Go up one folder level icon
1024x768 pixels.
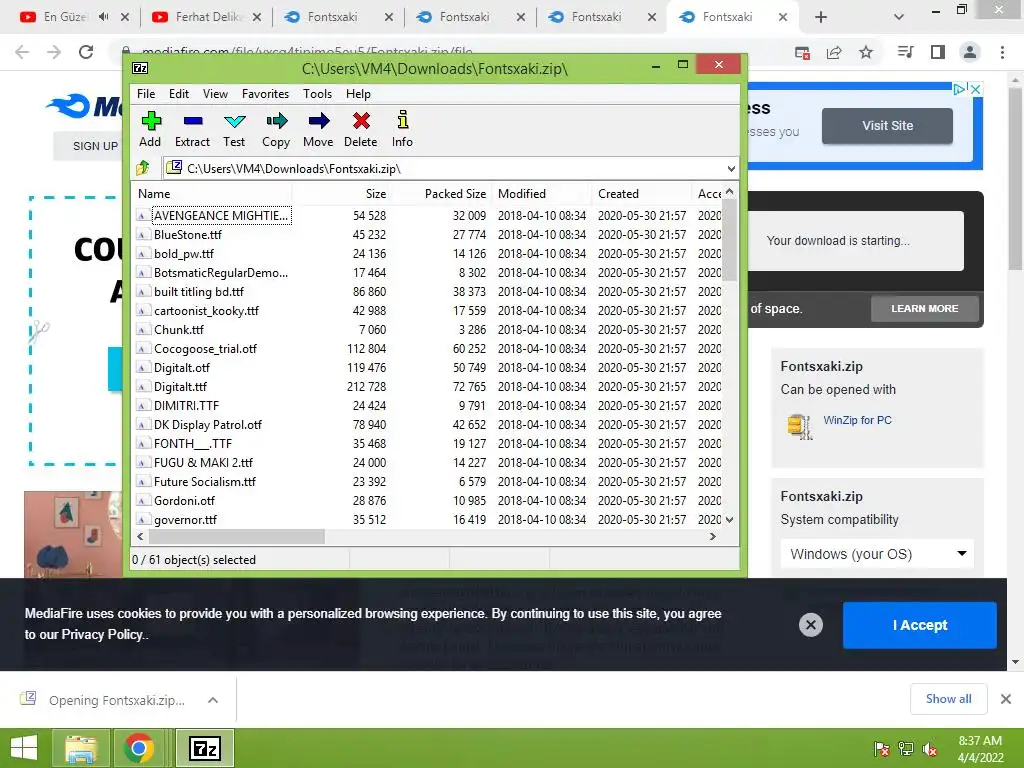pos(143,168)
